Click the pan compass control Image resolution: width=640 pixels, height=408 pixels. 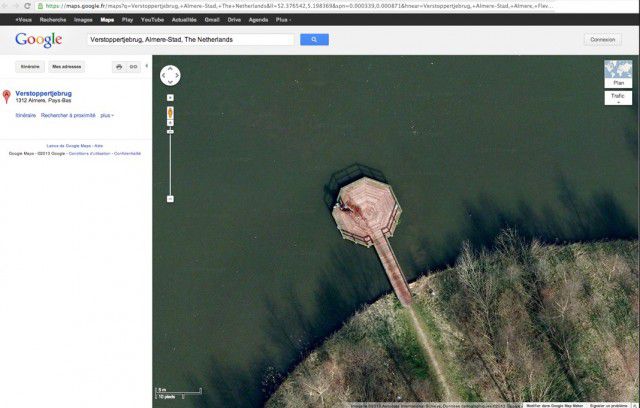coord(170,76)
